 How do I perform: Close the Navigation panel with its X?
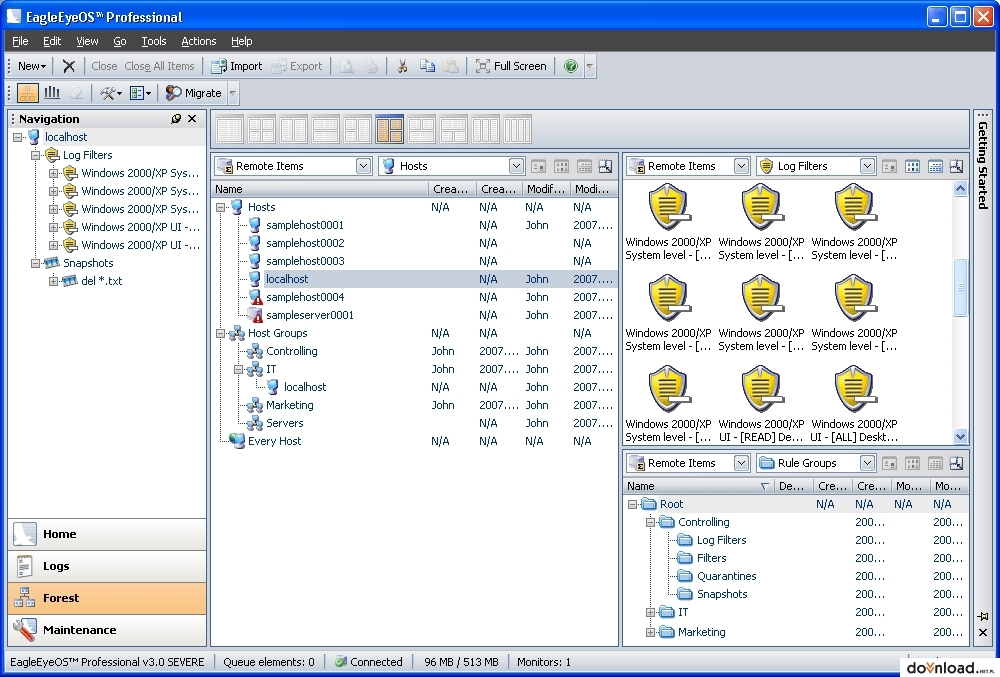192,119
